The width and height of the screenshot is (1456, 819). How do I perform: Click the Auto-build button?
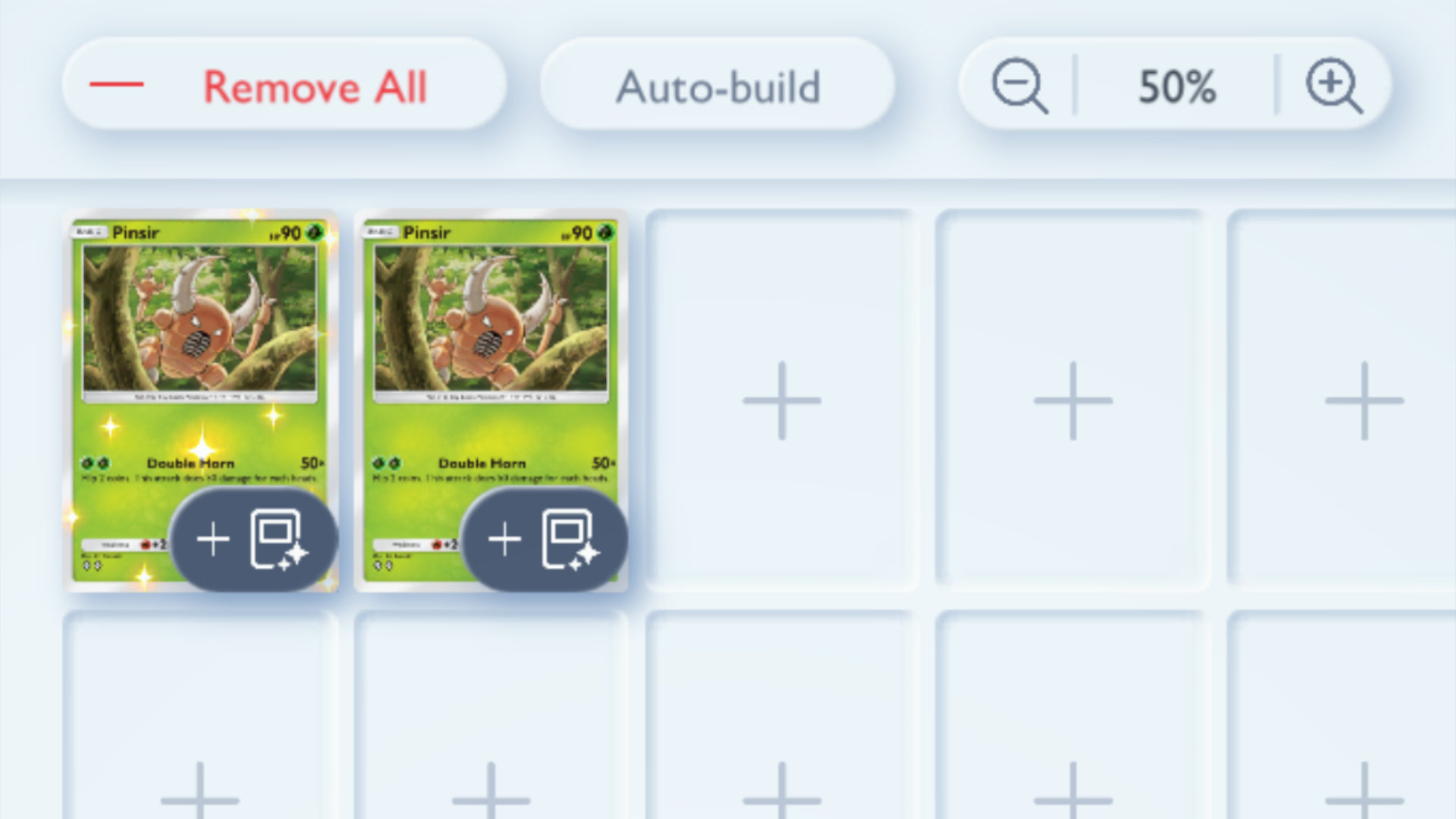[x=717, y=84]
